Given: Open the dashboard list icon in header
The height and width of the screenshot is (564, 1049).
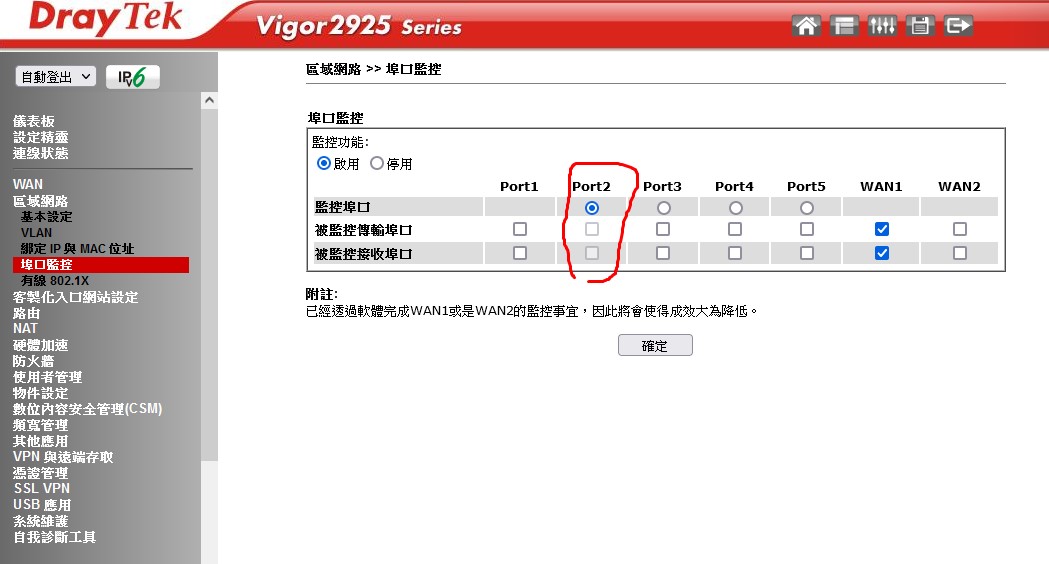Looking at the screenshot, I should (844, 25).
